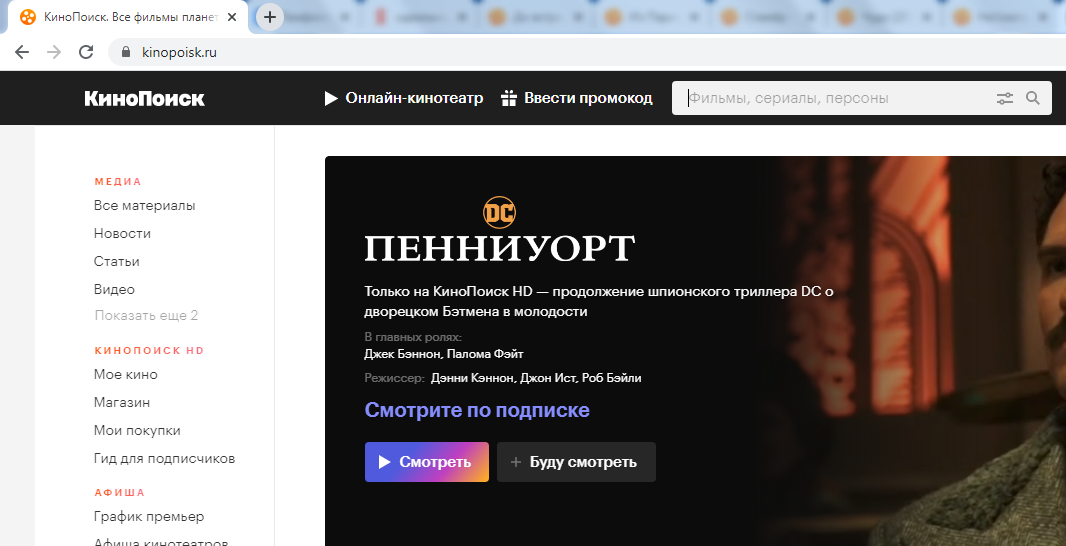
Task: Click director name Джон Ист
Action: [x=549, y=378]
